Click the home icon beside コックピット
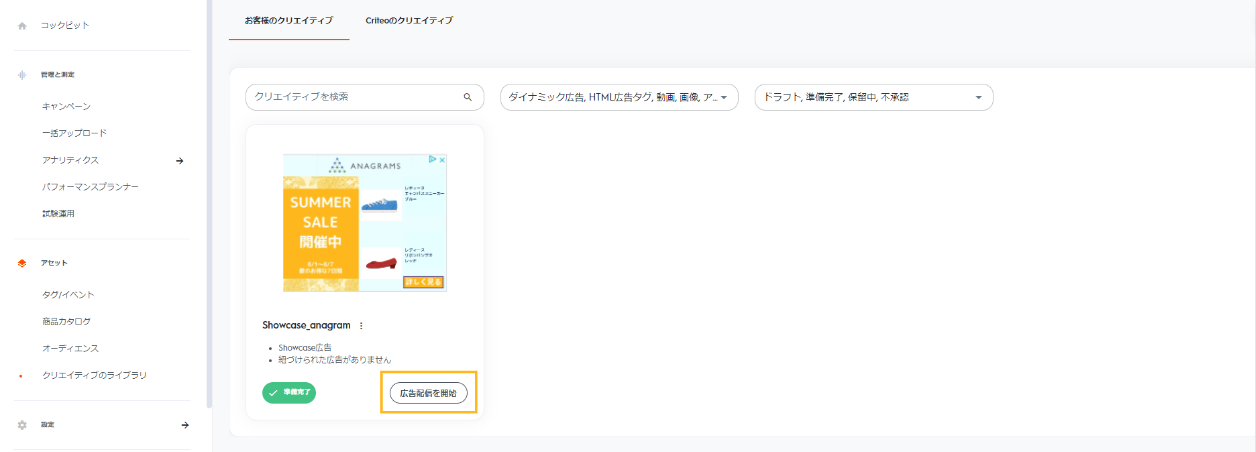 pyautogui.click(x=22, y=26)
